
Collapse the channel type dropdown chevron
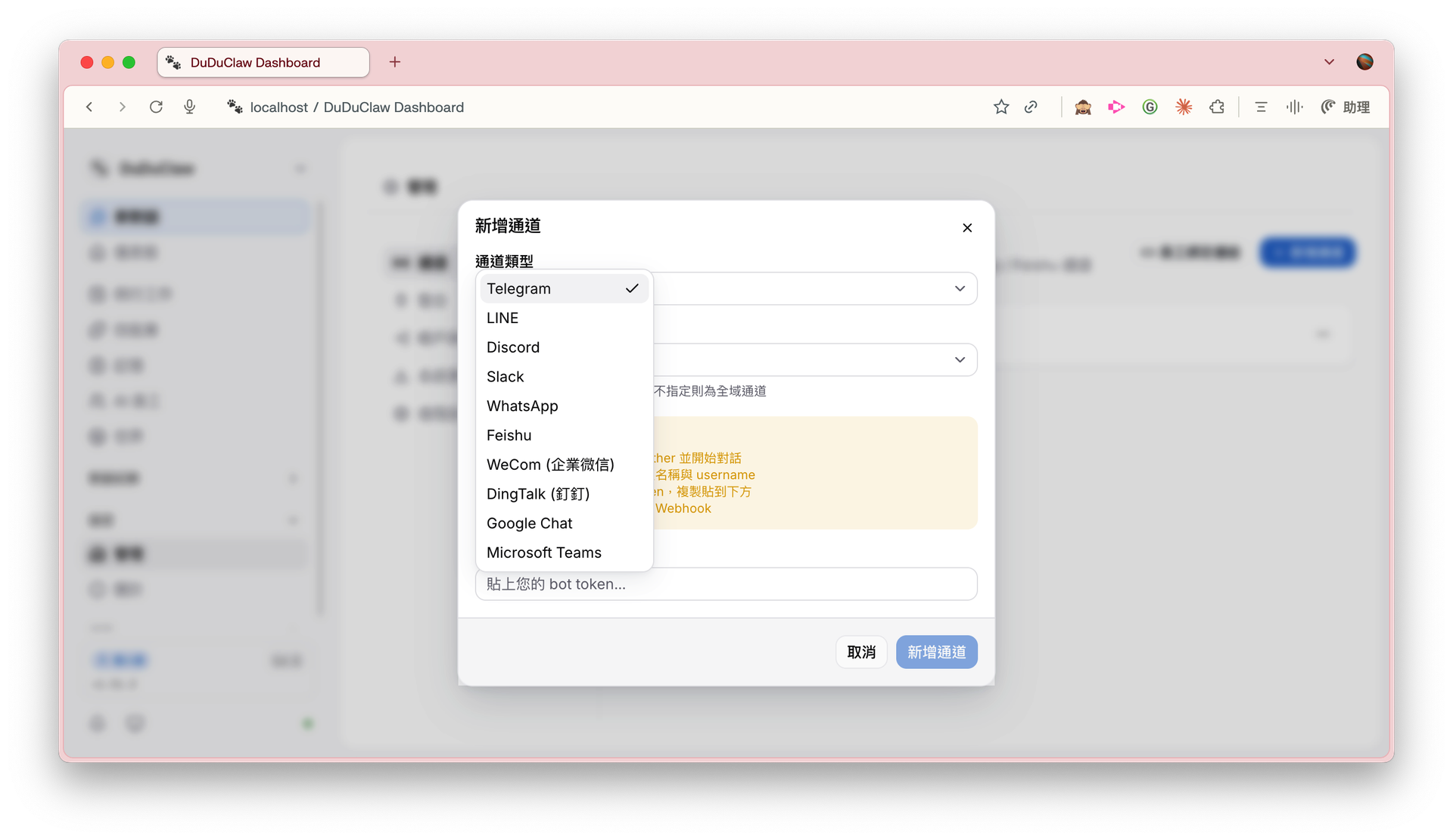(x=960, y=288)
